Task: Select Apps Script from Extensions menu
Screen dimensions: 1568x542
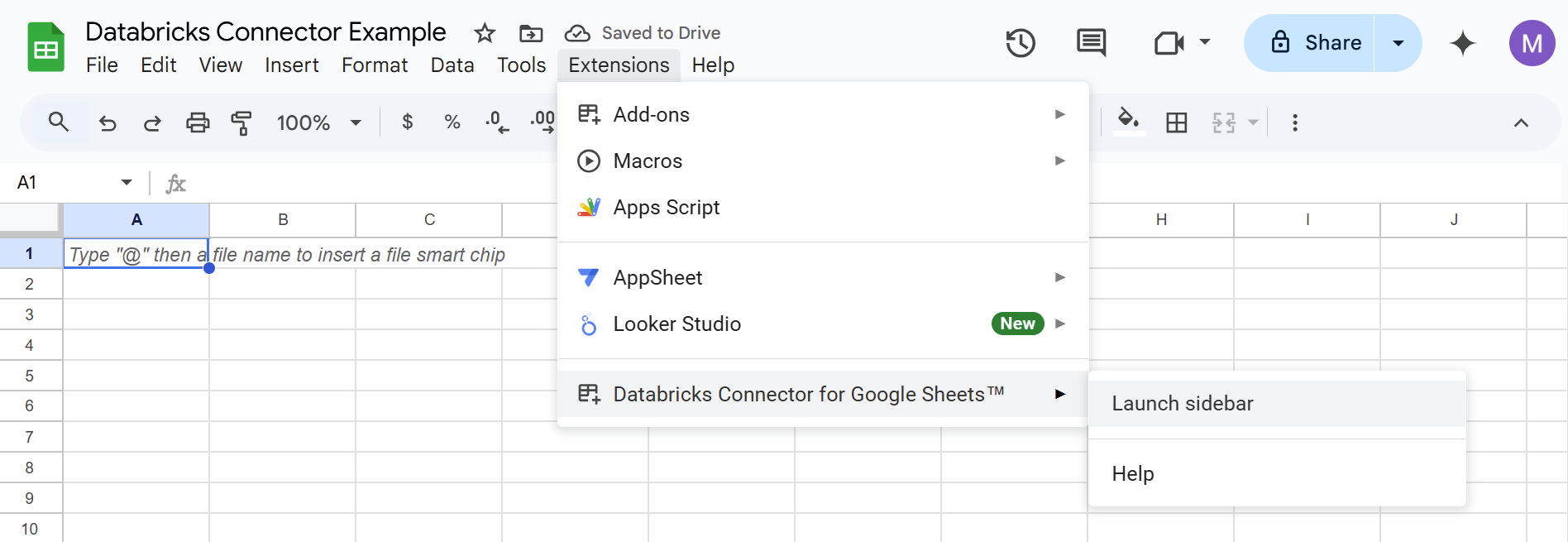Action: pyautogui.click(x=666, y=207)
